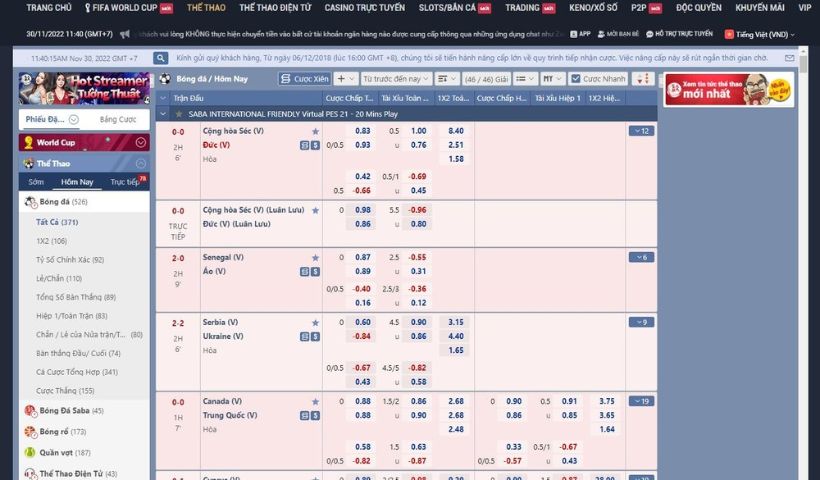
Task: Favorite the Senegal (V) match star
Action: [x=315, y=257]
